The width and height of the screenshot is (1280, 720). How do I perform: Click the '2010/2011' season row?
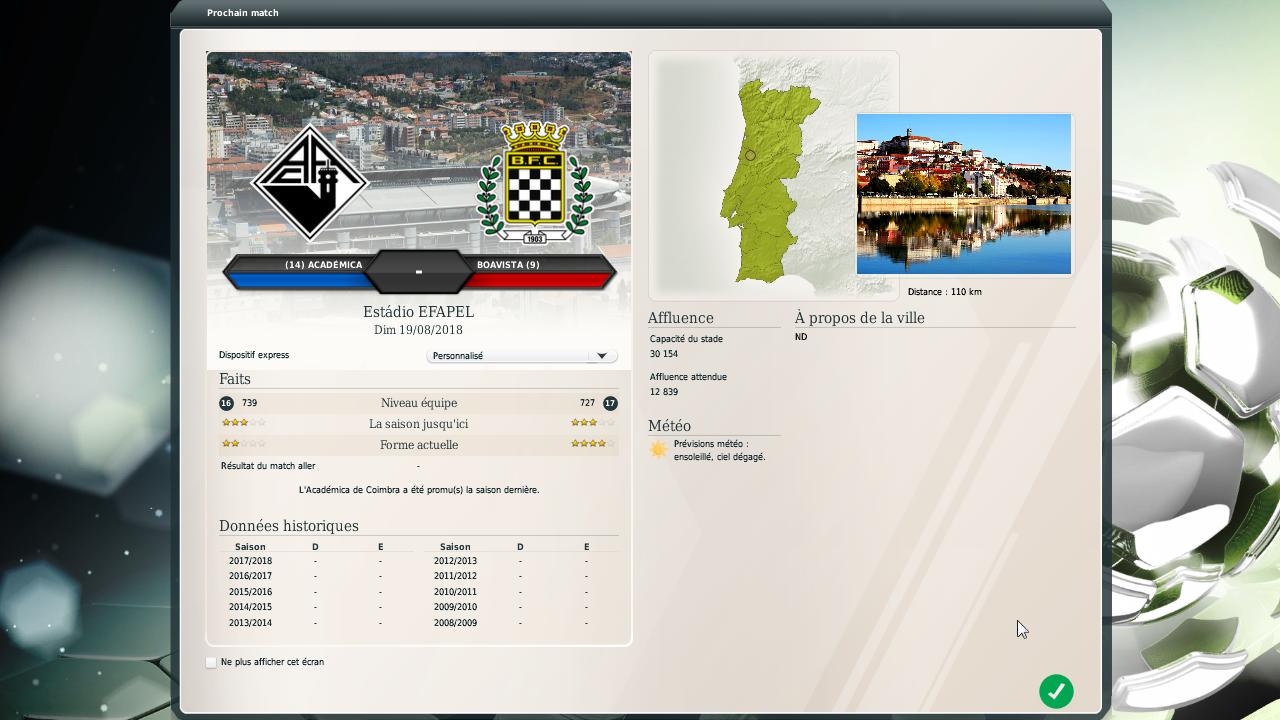[520, 592]
